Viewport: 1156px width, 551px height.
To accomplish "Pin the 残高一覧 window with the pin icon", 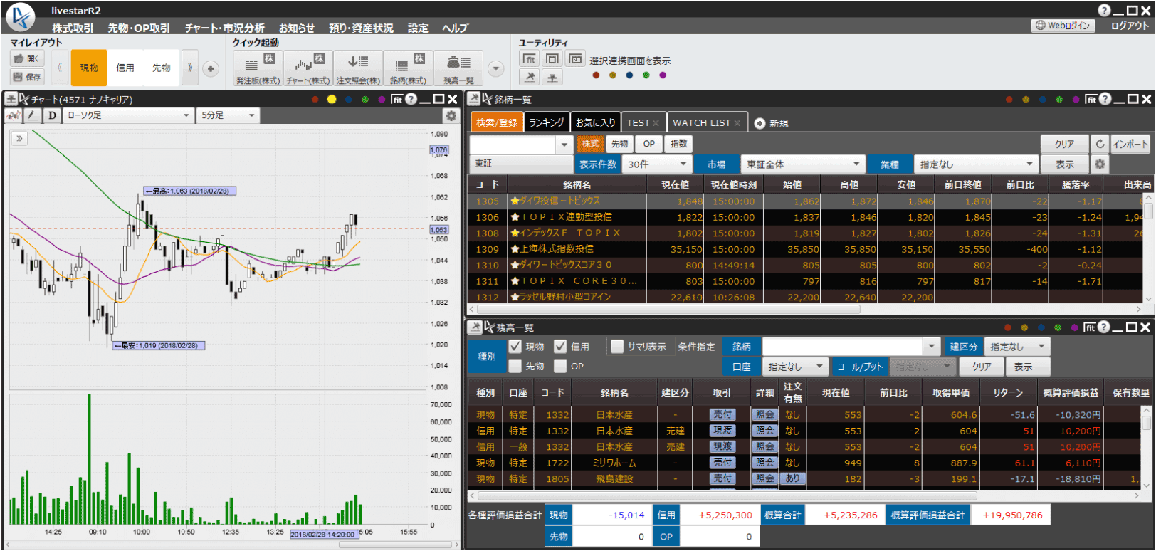I will tap(475, 326).
